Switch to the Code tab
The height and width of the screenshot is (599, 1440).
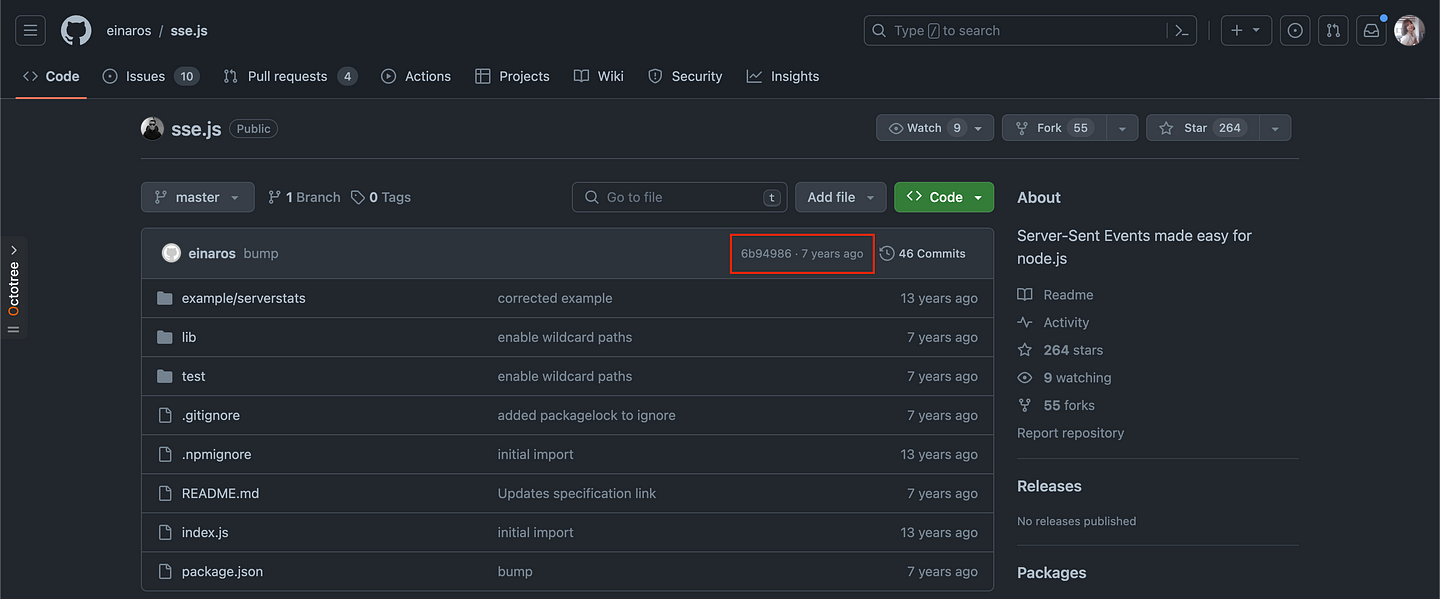click(x=51, y=76)
